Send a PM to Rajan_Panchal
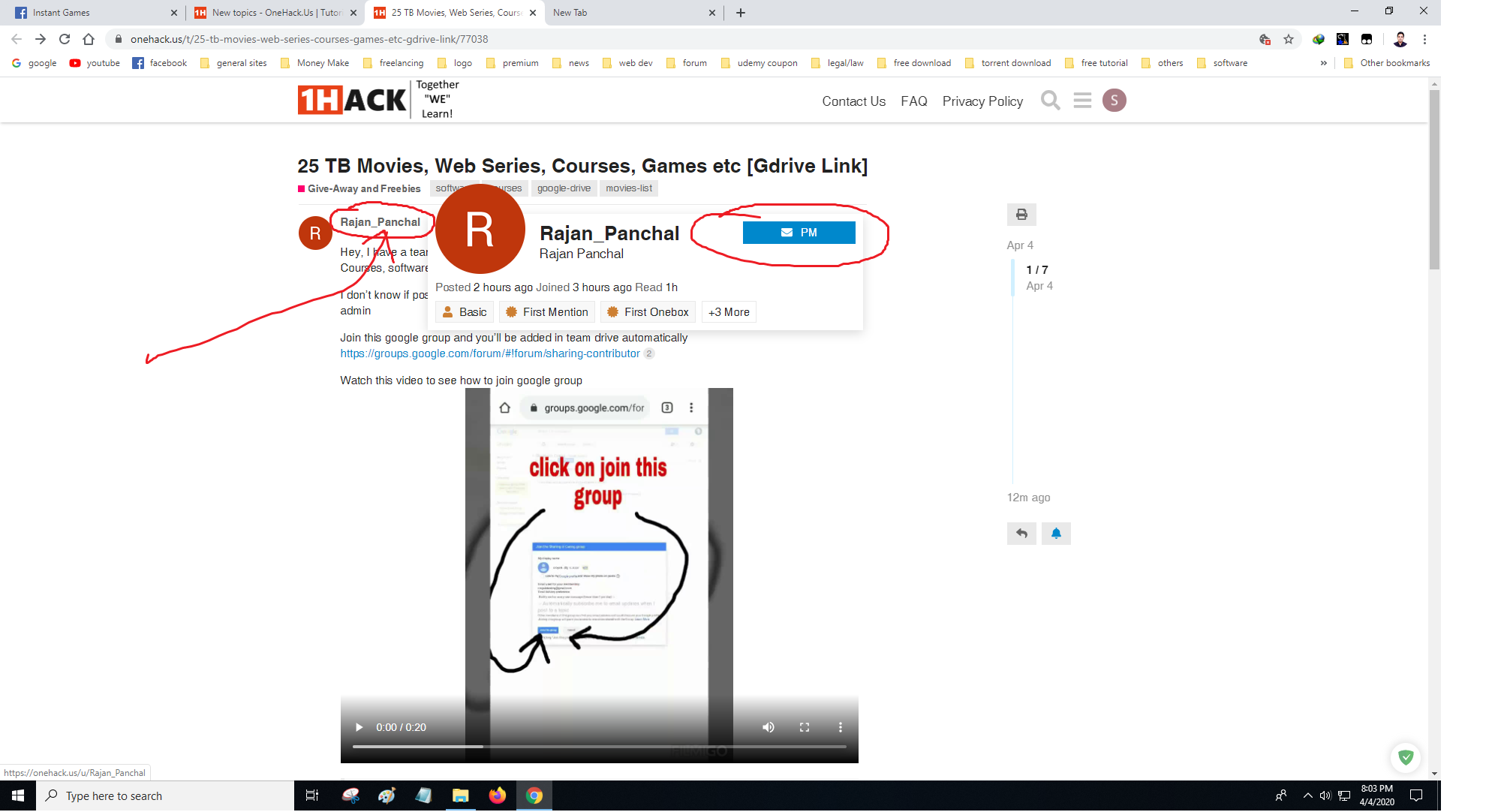Screen dimensions: 1501x812 click(x=799, y=233)
